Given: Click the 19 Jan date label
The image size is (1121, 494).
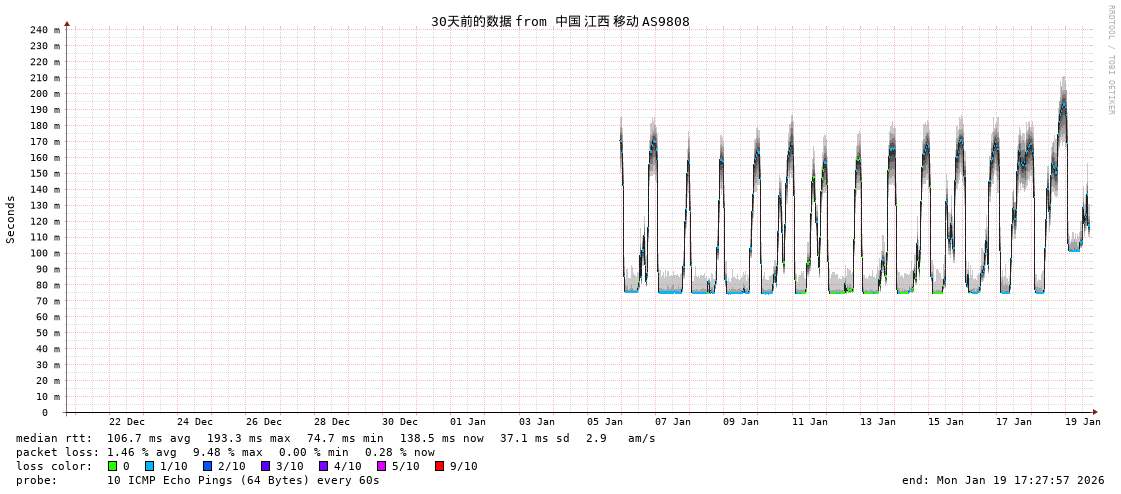Looking at the screenshot, I should pyautogui.click(x=1082, y=422).
